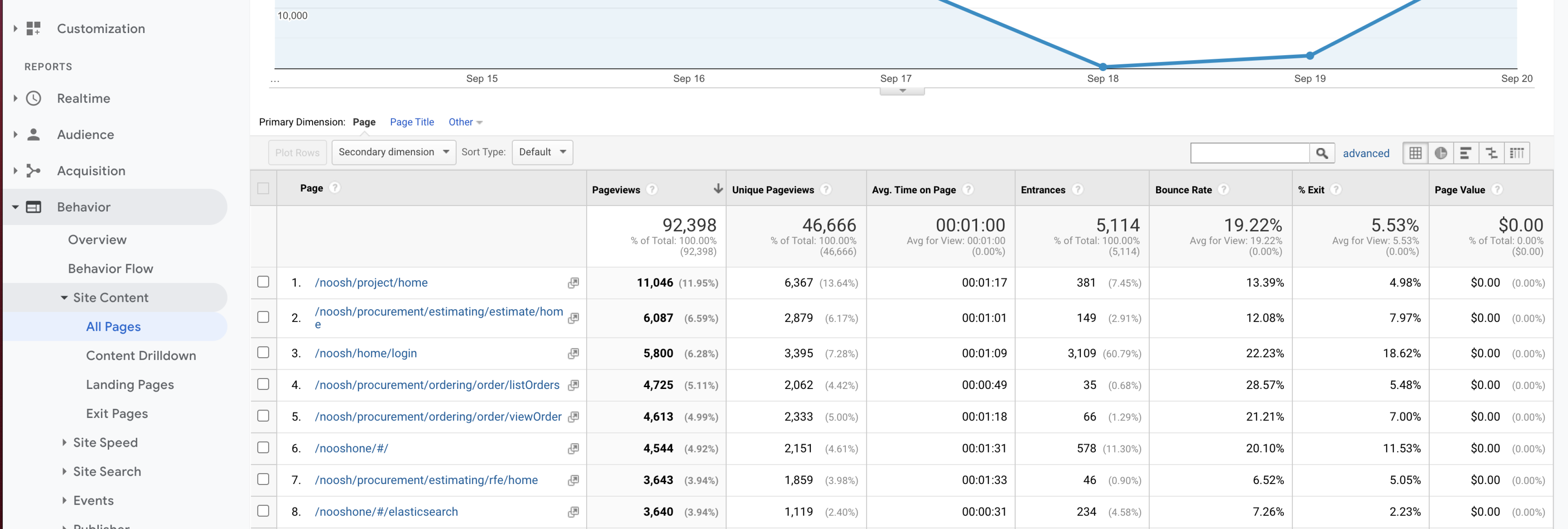The height and width of the screenshot is (529, 1568).
Task: Click the search magnifier button
Action: point(1322,153)
